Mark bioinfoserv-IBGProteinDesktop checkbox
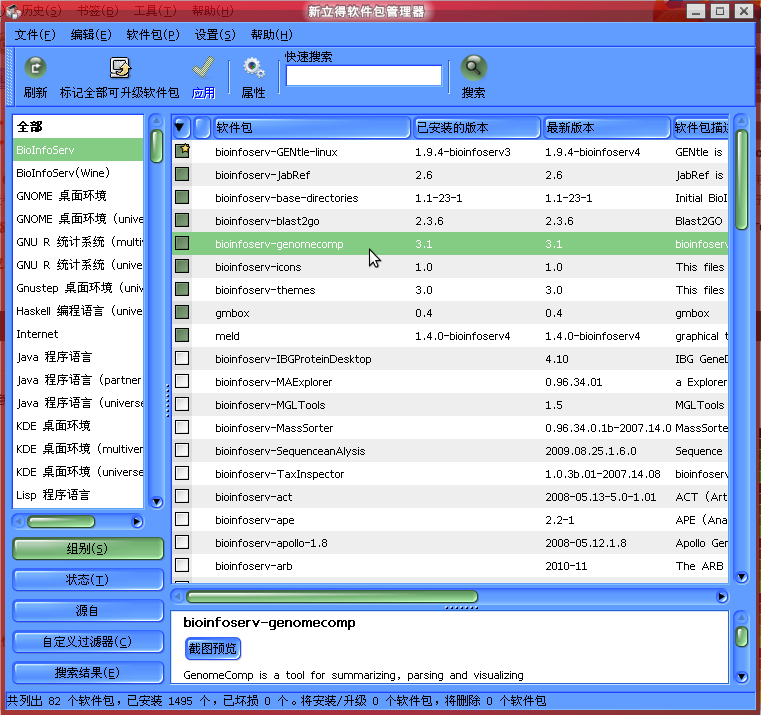The width and height of the screenshot is (761, 715). point(182,358)
